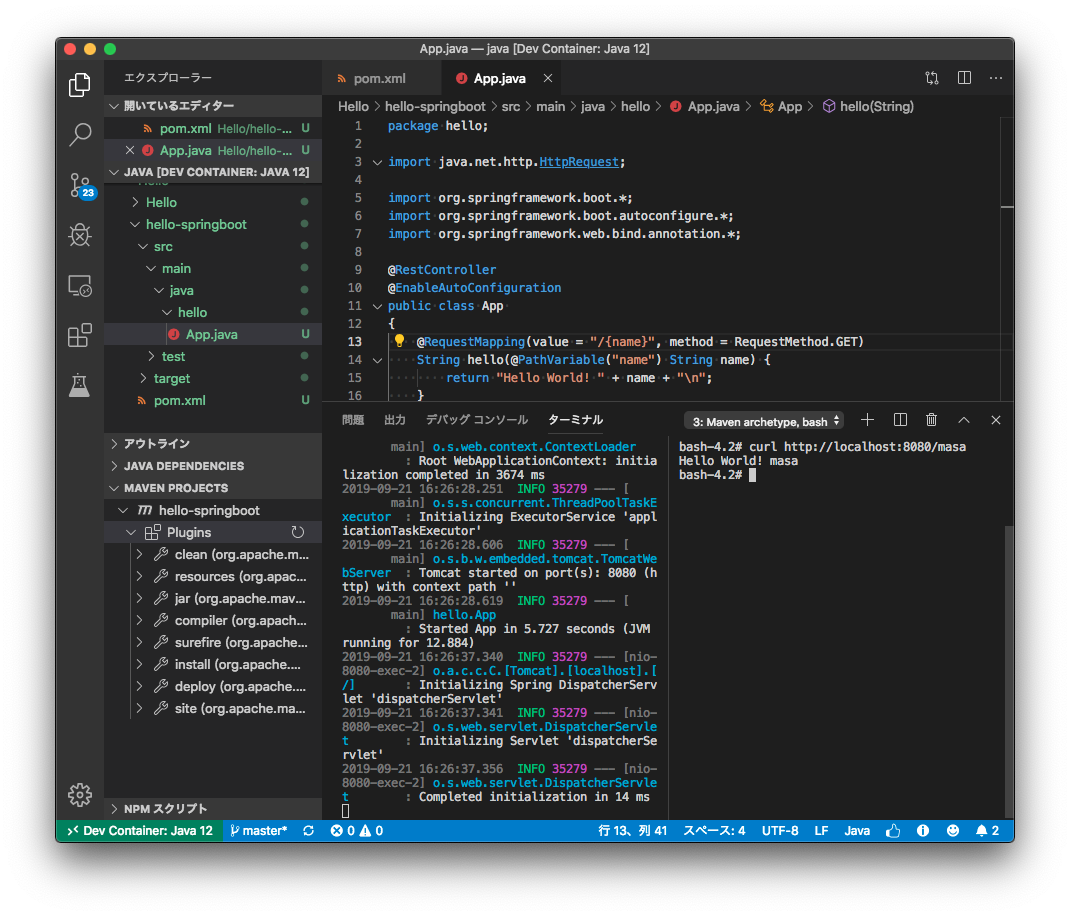1070x916 pixels.
Task: Send feedback via smiley icon
Action: tap(953, 831)
